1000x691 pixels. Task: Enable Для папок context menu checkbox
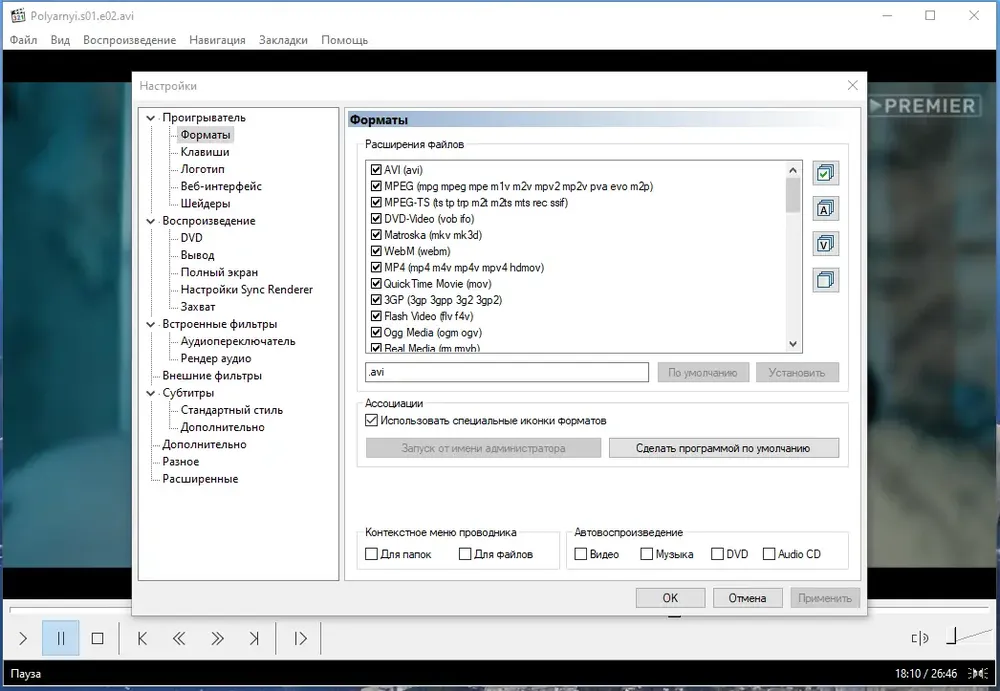tap(371, 554)
